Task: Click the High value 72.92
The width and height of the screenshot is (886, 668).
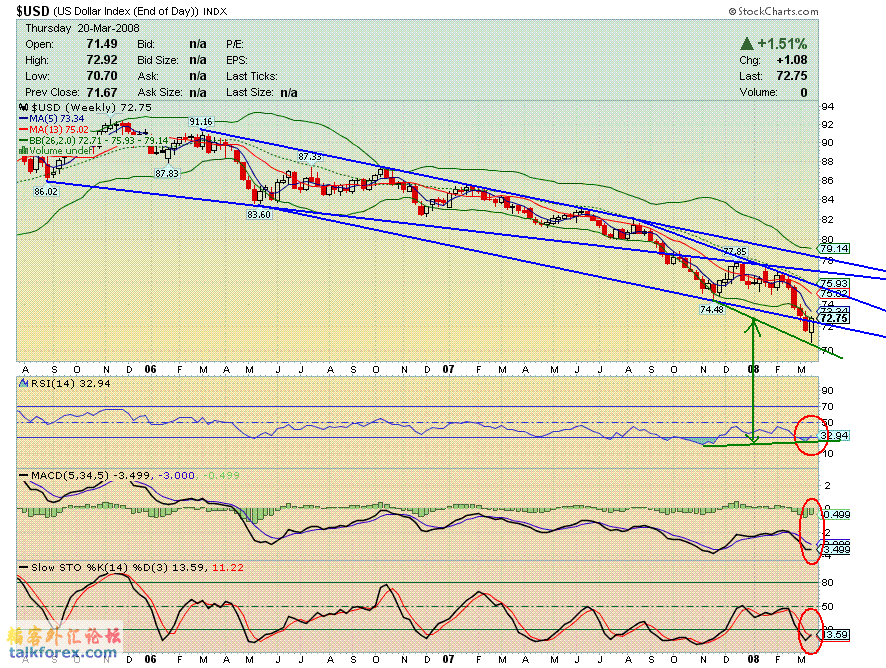Action: [102, 60]
